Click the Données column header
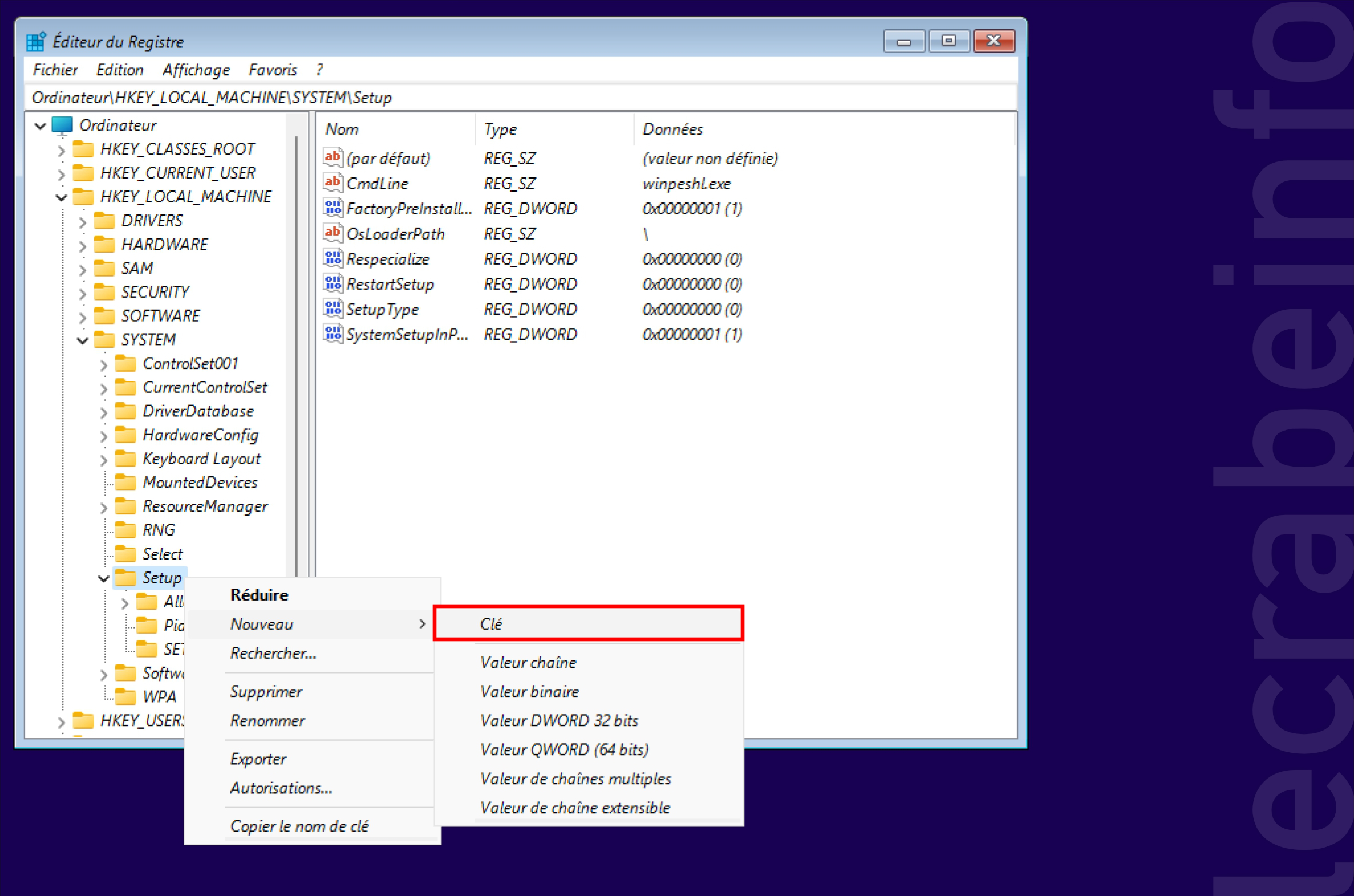Screen dimensions: 1354x896 pyautogui.click(x=672, y=129)
